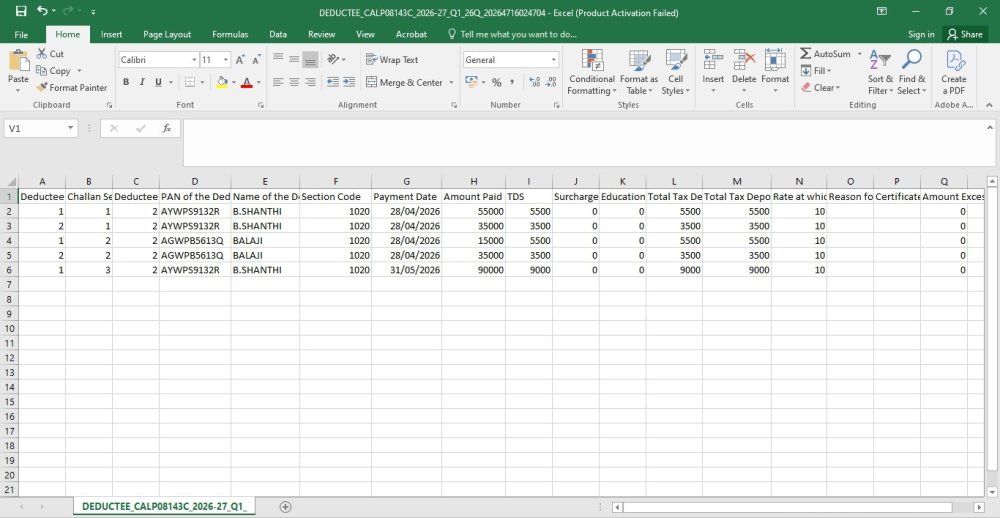
Task: Click the Share button
Action: (x=965, y=34)
